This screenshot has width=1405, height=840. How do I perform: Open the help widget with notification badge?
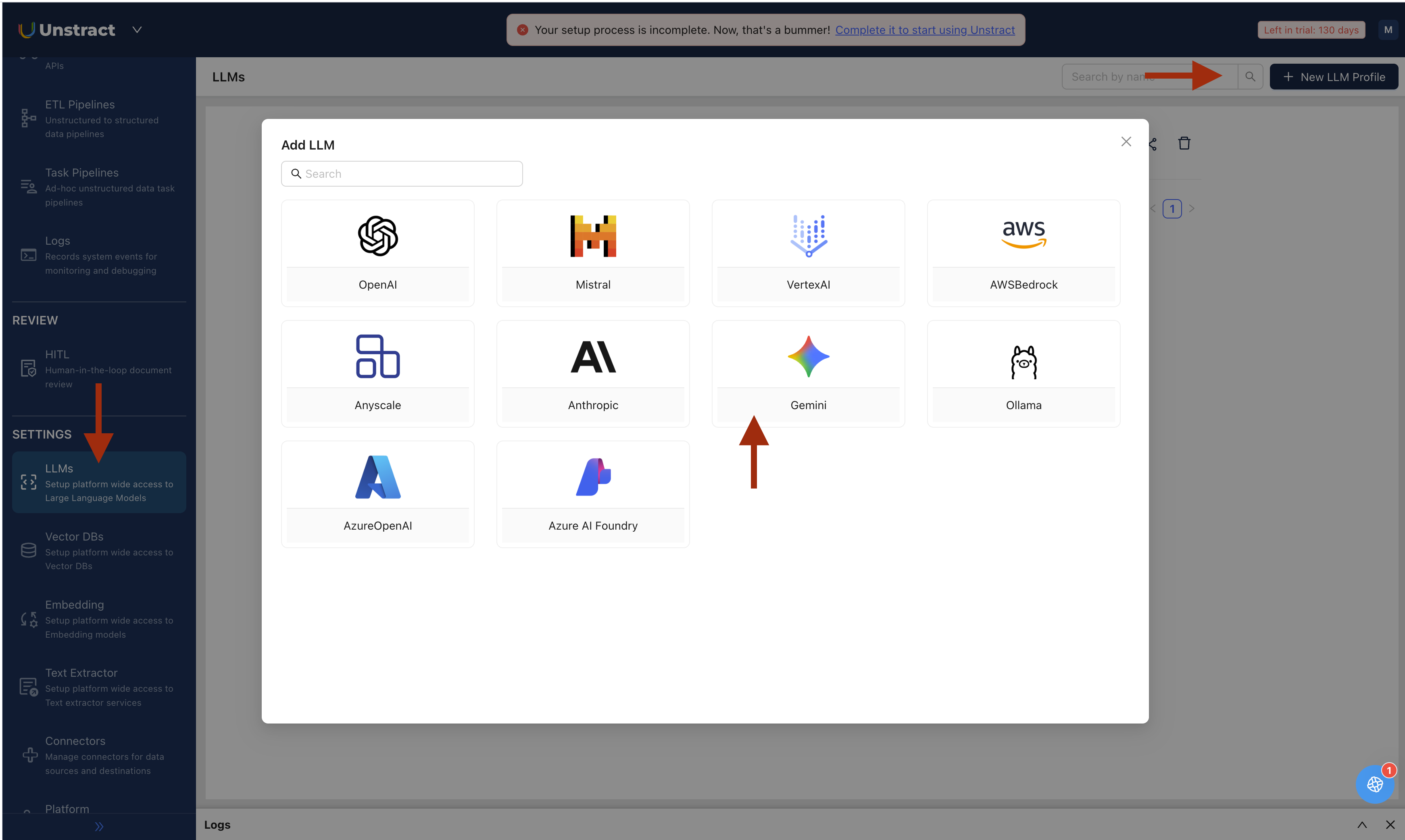coord(1375,784)
